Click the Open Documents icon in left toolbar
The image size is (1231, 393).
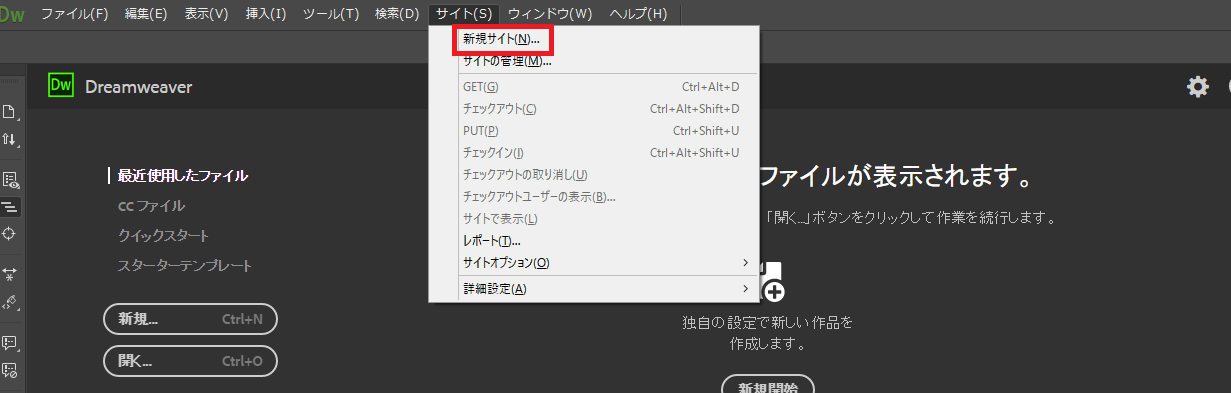click(9, 112)
